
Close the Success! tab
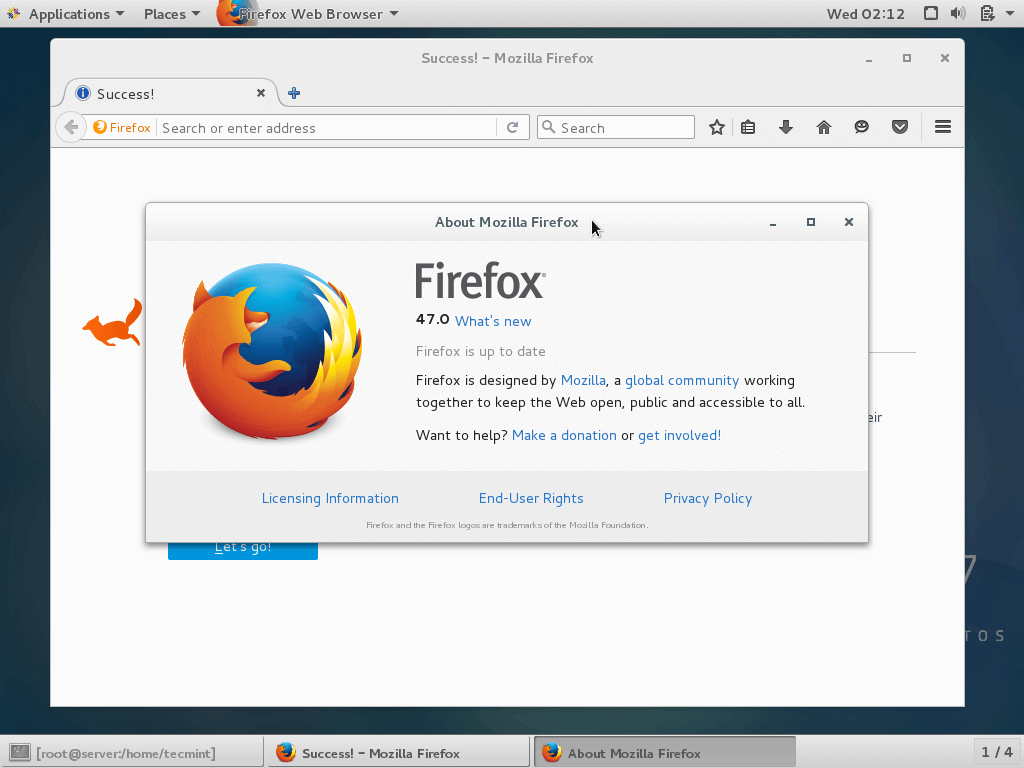tap(261, 93)
